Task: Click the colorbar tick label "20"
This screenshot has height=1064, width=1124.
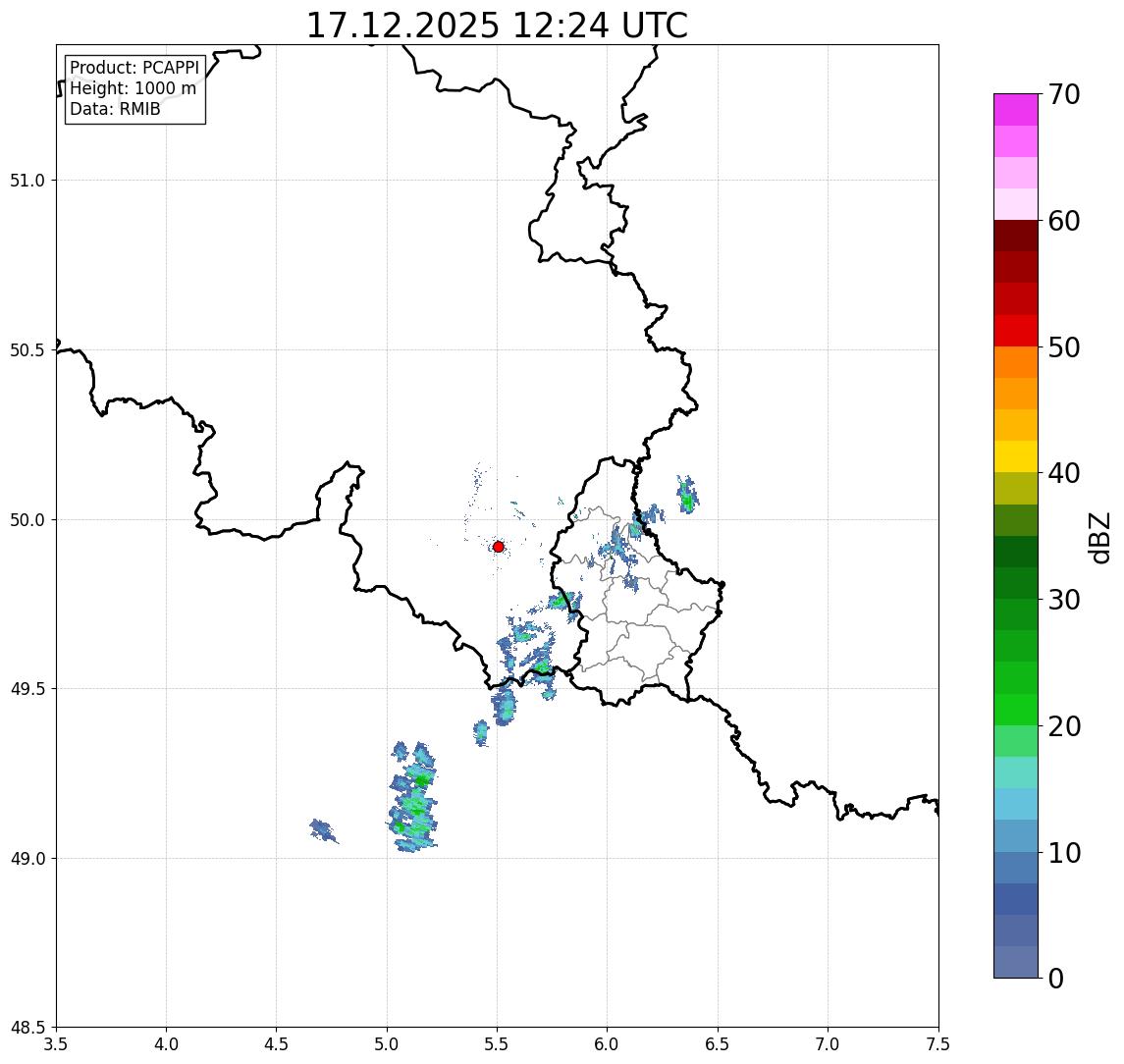Action: (x=1064, y=725)
